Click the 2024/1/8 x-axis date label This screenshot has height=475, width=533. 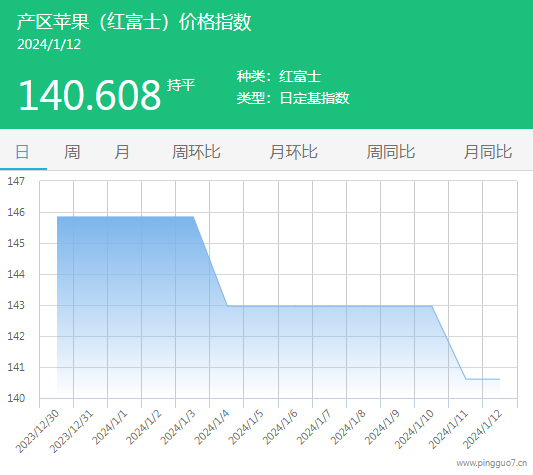(x=348, y=427)
